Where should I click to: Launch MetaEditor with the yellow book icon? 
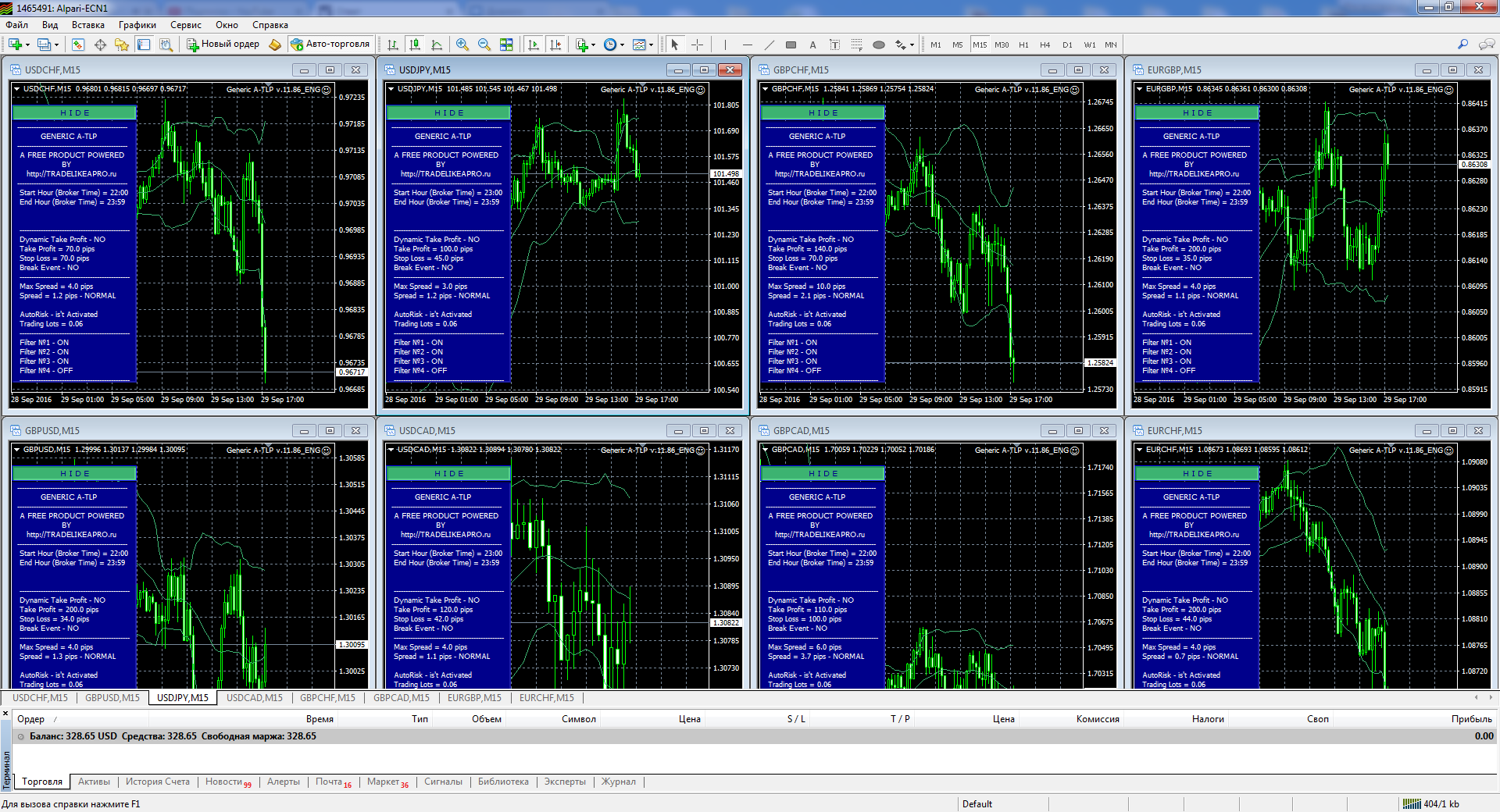click(275, 45)
